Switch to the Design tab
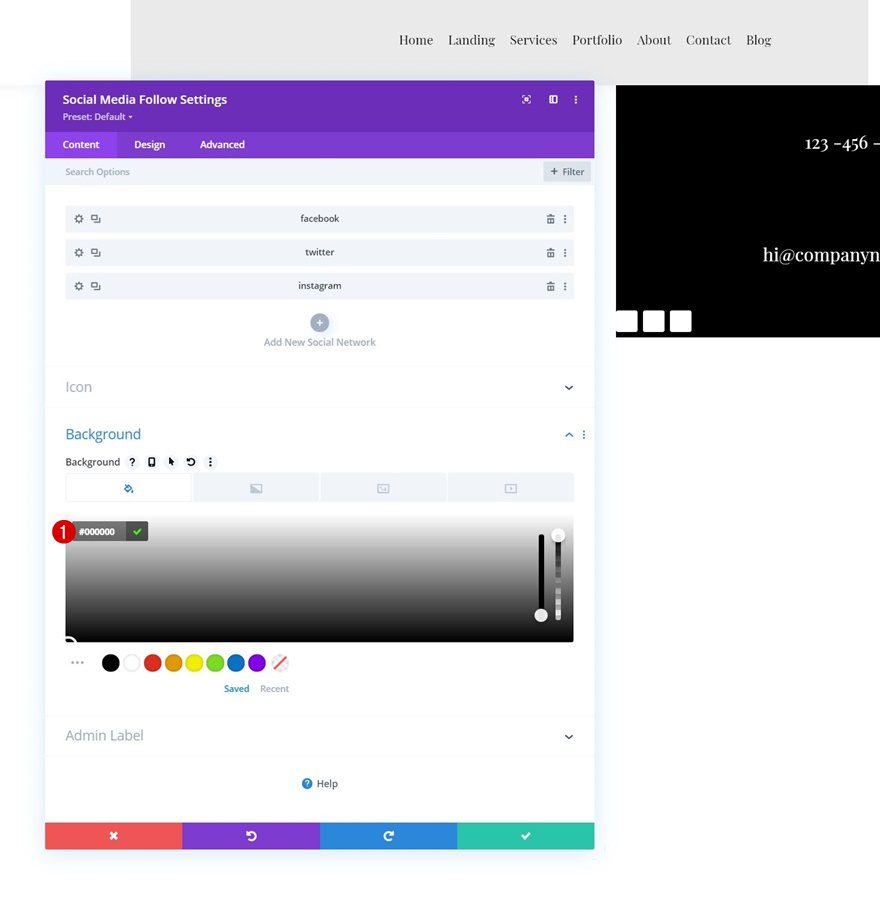The width and height of the screenshot is (880, 902). pos(149,144)
